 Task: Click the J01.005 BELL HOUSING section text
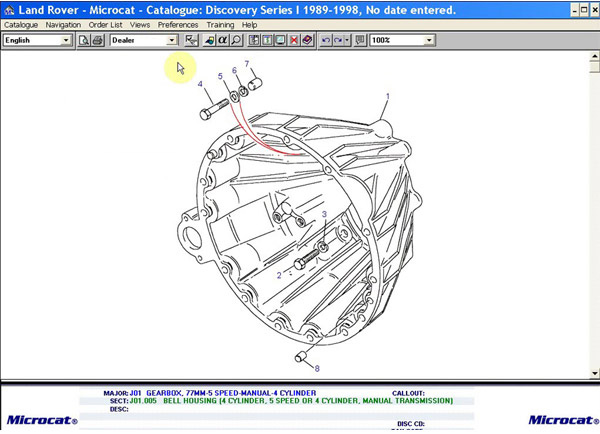[x=291, y=401]
